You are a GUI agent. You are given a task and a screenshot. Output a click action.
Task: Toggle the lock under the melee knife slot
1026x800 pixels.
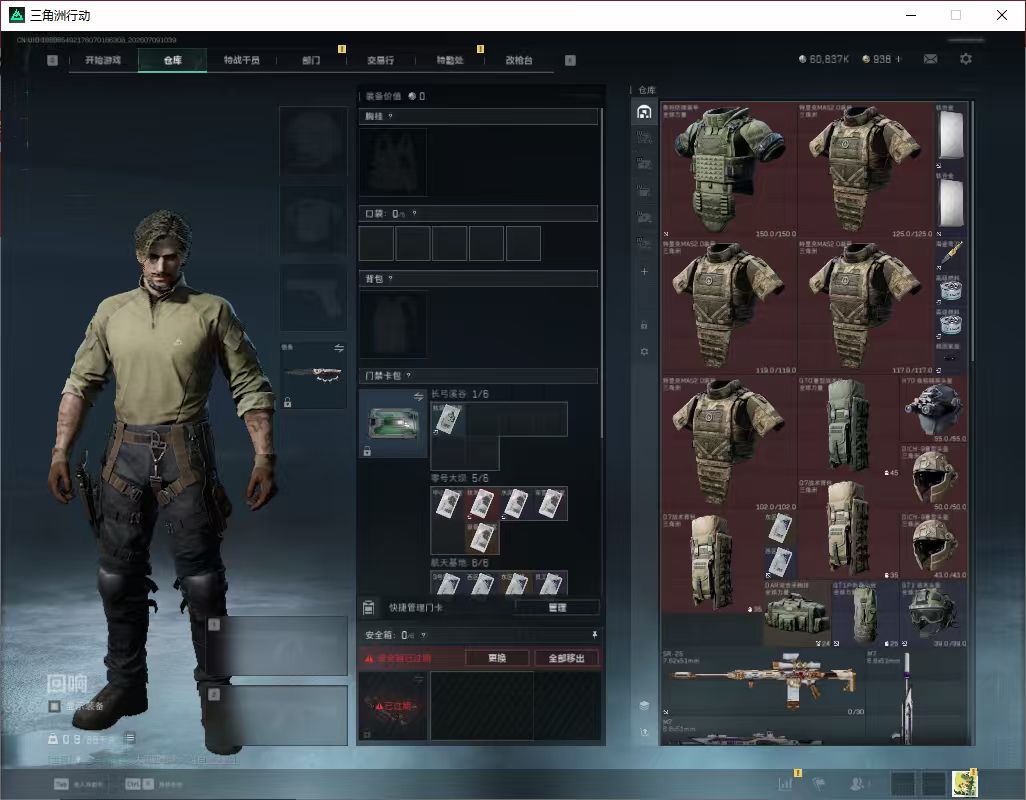point(287,402)
